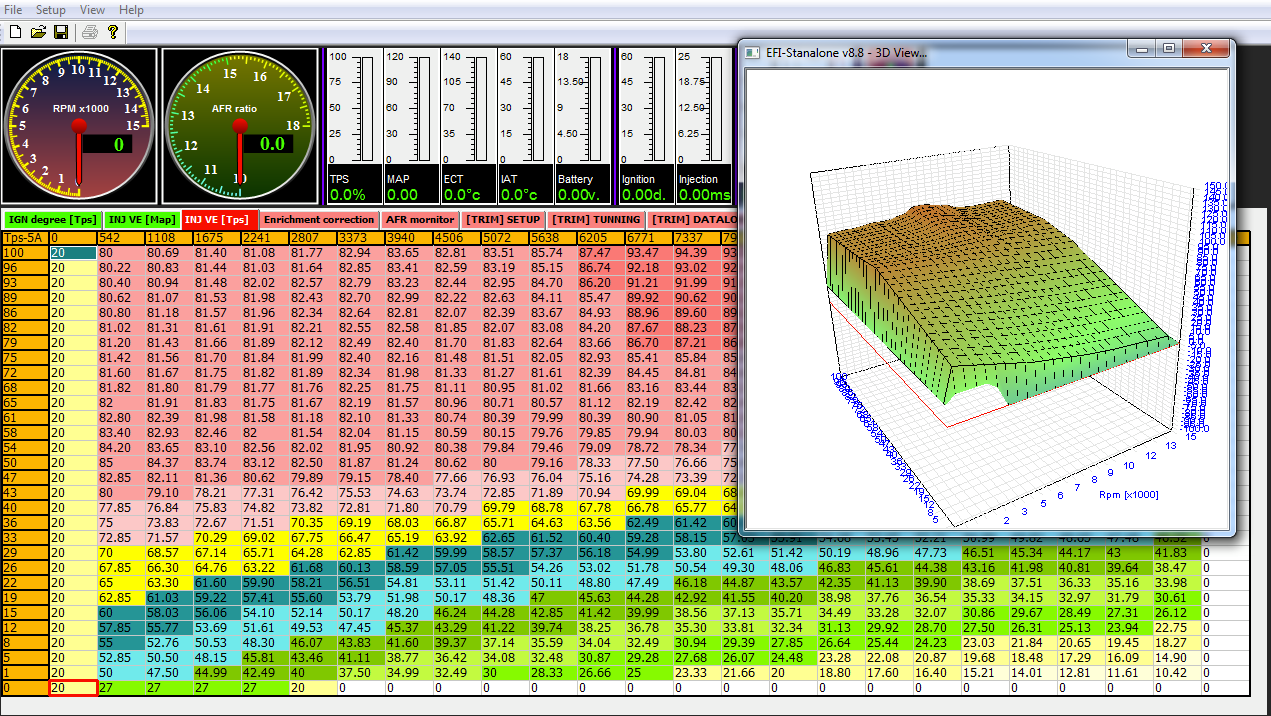Open the [TRIM] TUNNING tab

tap(597, 219)
